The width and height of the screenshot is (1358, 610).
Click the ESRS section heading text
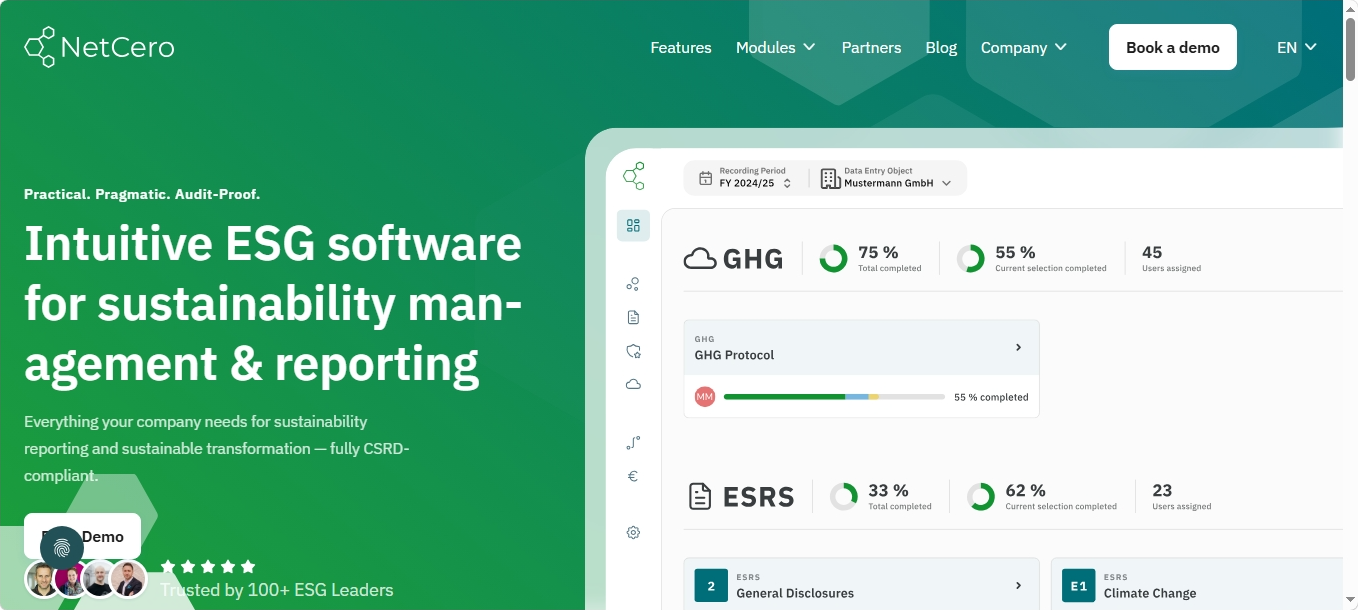click(x=758, y=496)
